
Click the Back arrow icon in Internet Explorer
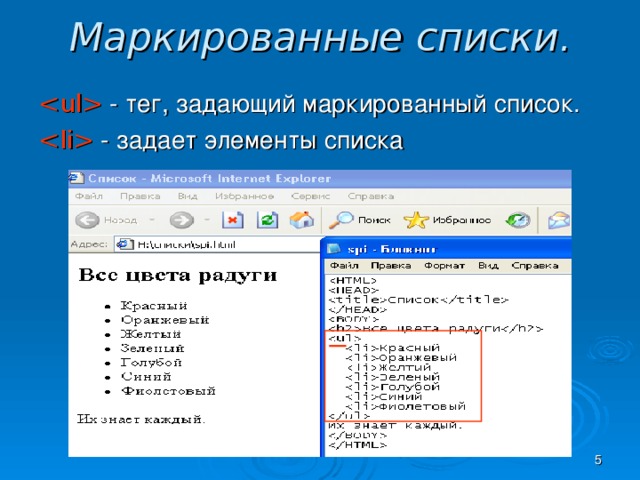click(87, 220)
